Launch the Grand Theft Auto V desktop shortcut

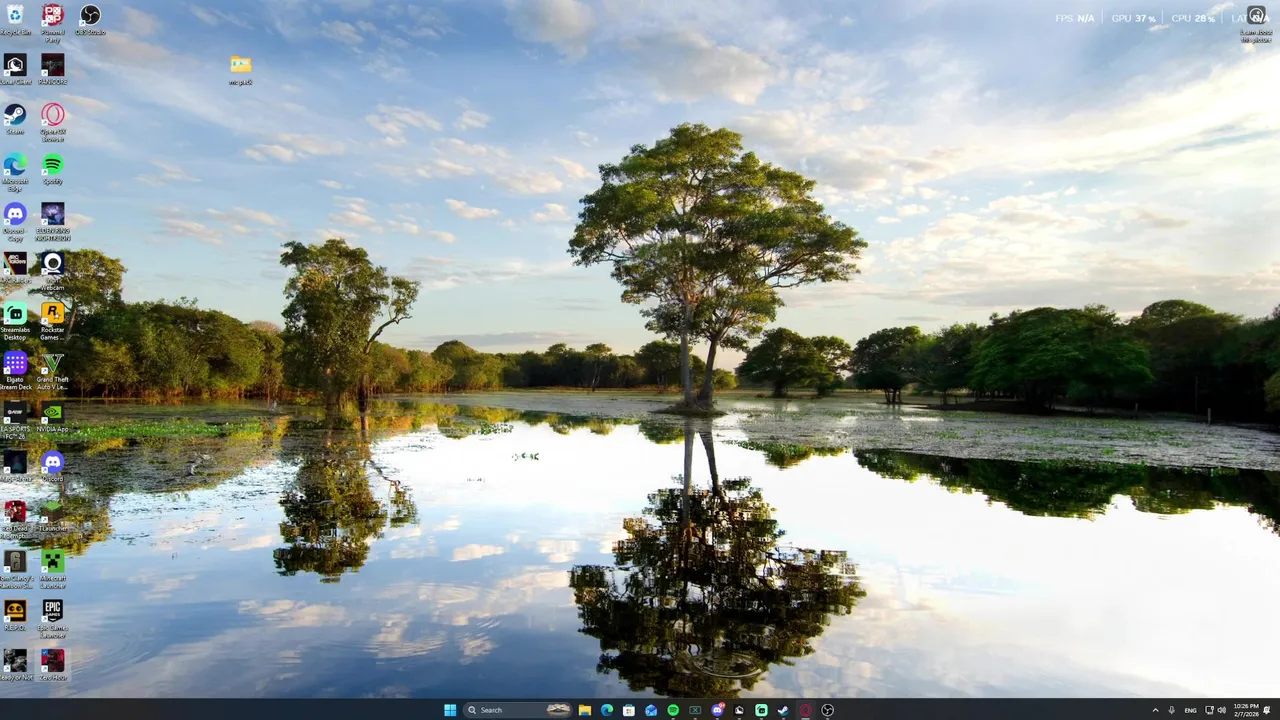tap(53, 370)
